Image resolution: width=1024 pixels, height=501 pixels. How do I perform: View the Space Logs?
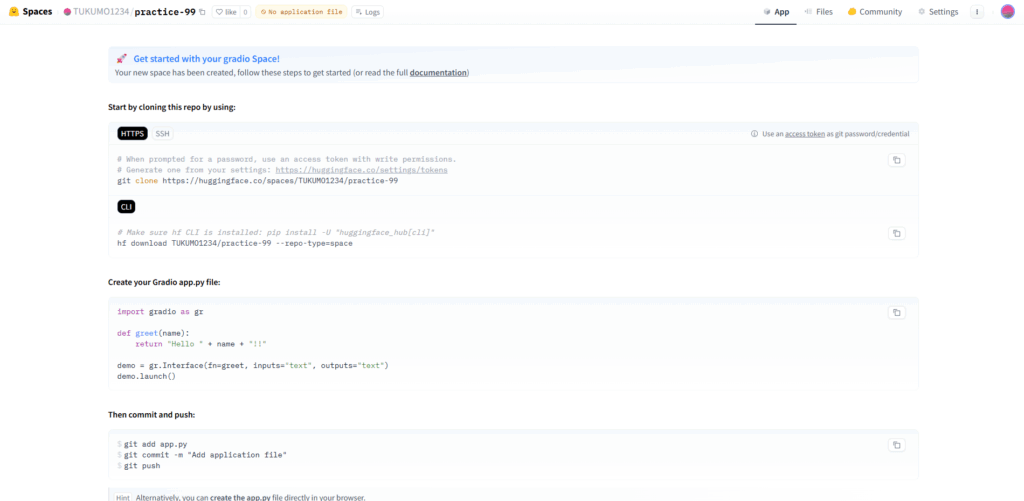coord(367,12)
